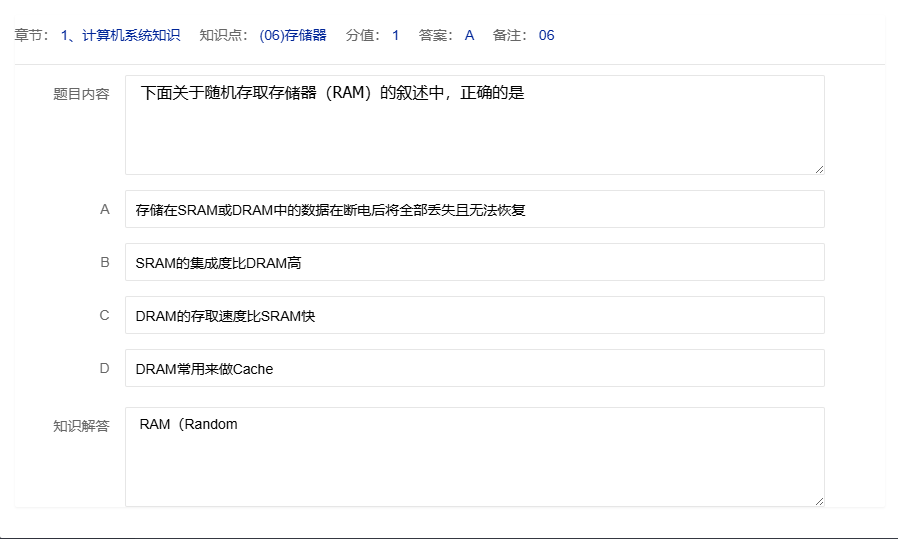Viewport: 898px width, 539px height.
Task: Click the "B" option label
Action: [104, 263]
